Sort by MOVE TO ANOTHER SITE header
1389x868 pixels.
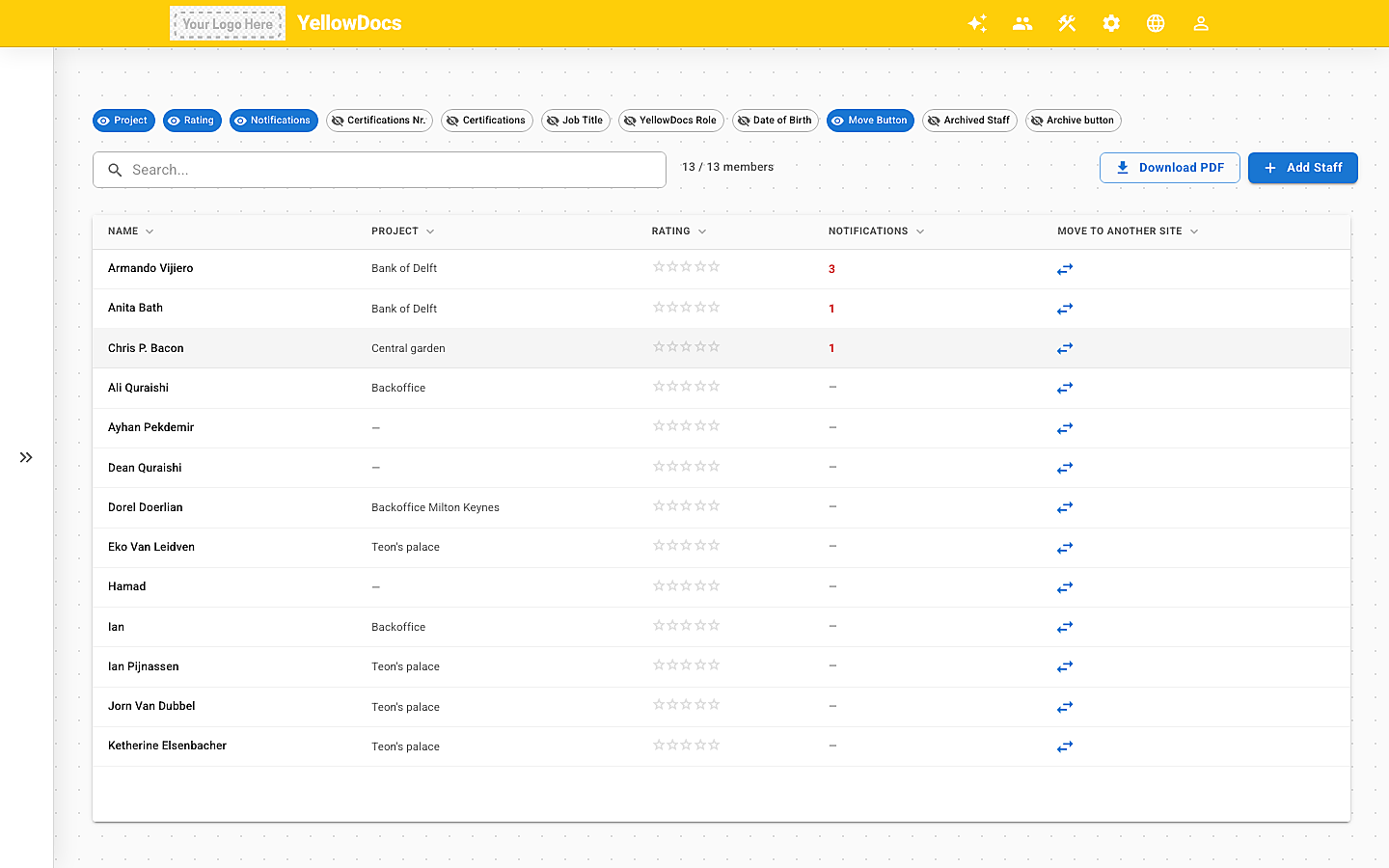point(1128,231)
